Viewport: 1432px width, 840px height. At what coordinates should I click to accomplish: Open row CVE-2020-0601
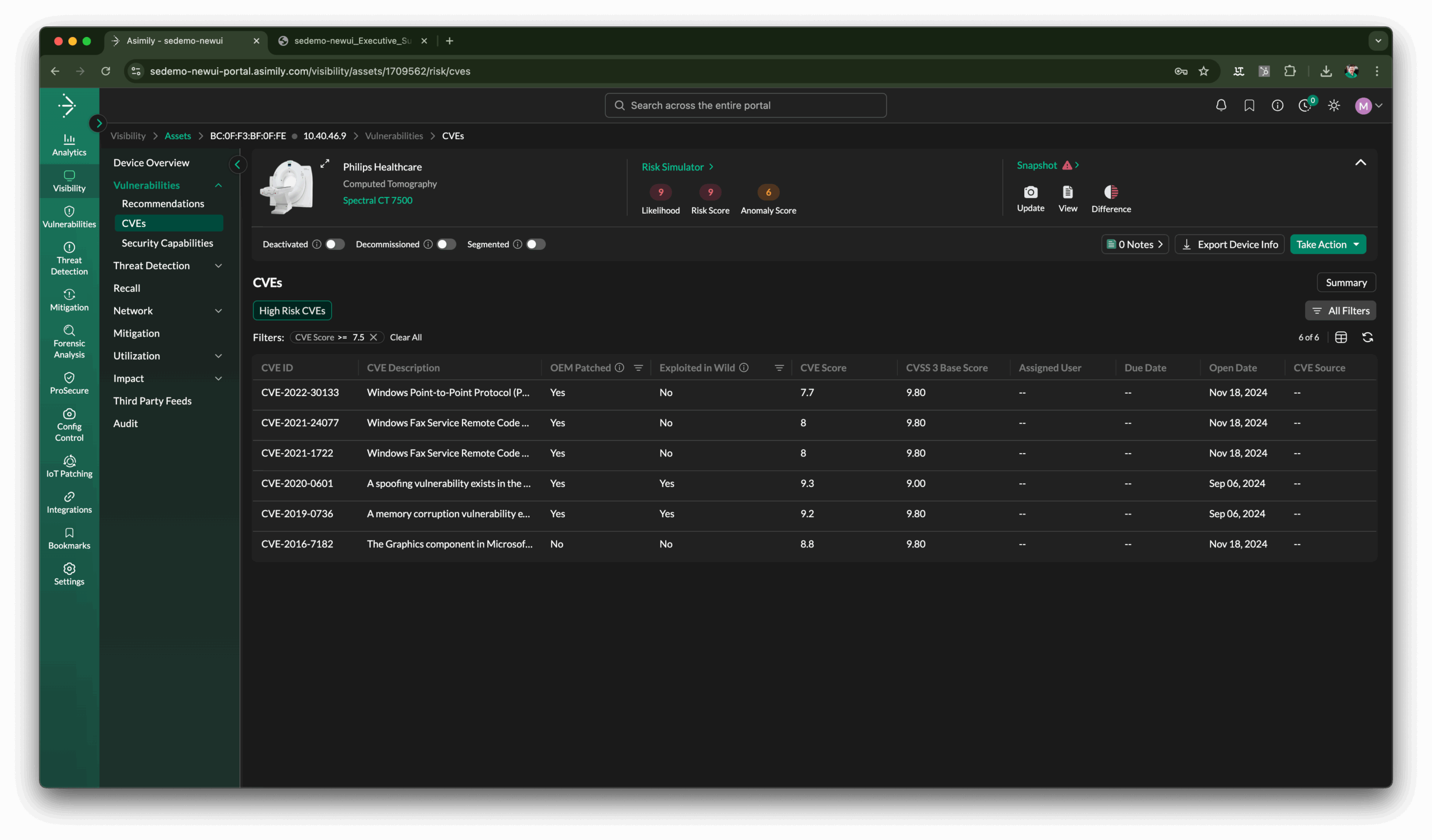(814, 484)
